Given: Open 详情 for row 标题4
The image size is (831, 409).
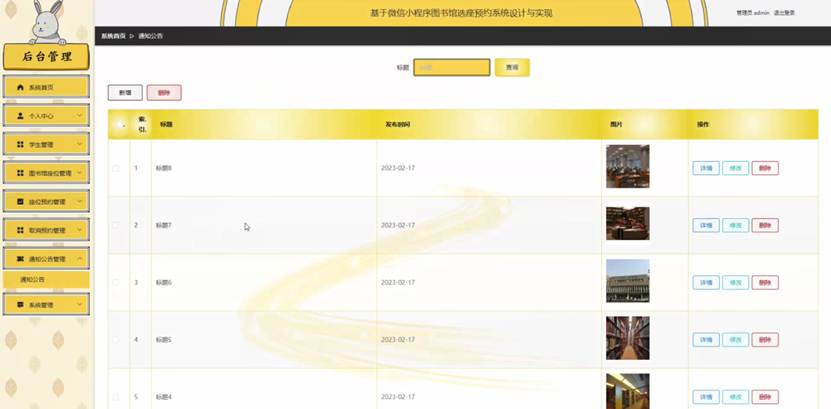Looking at the screenshot, I should tap(706, 397).
